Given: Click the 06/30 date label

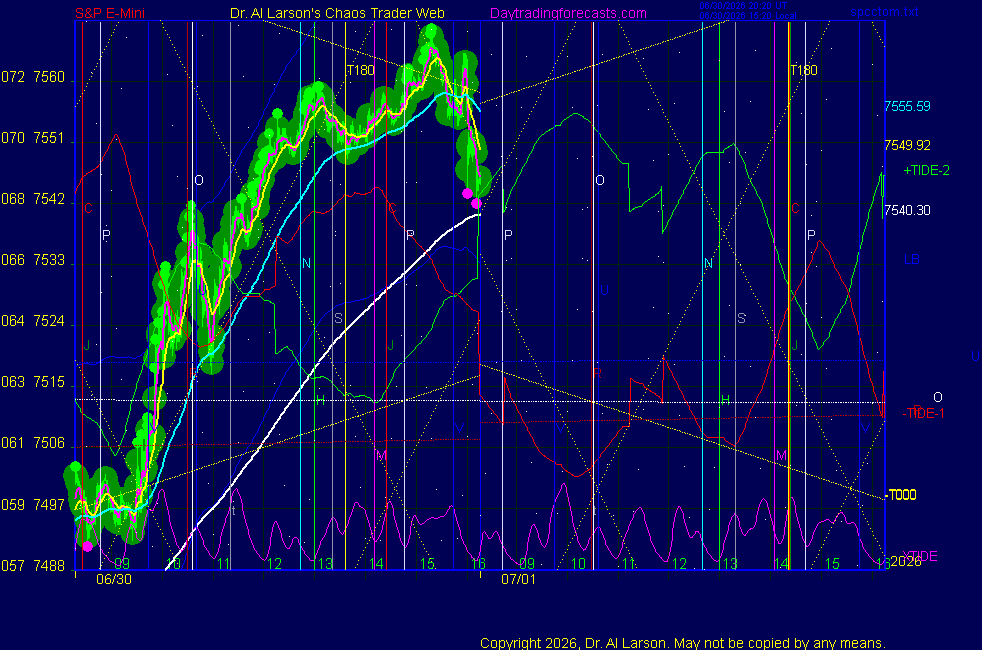Looking at the screenshot, I should 114,579.
